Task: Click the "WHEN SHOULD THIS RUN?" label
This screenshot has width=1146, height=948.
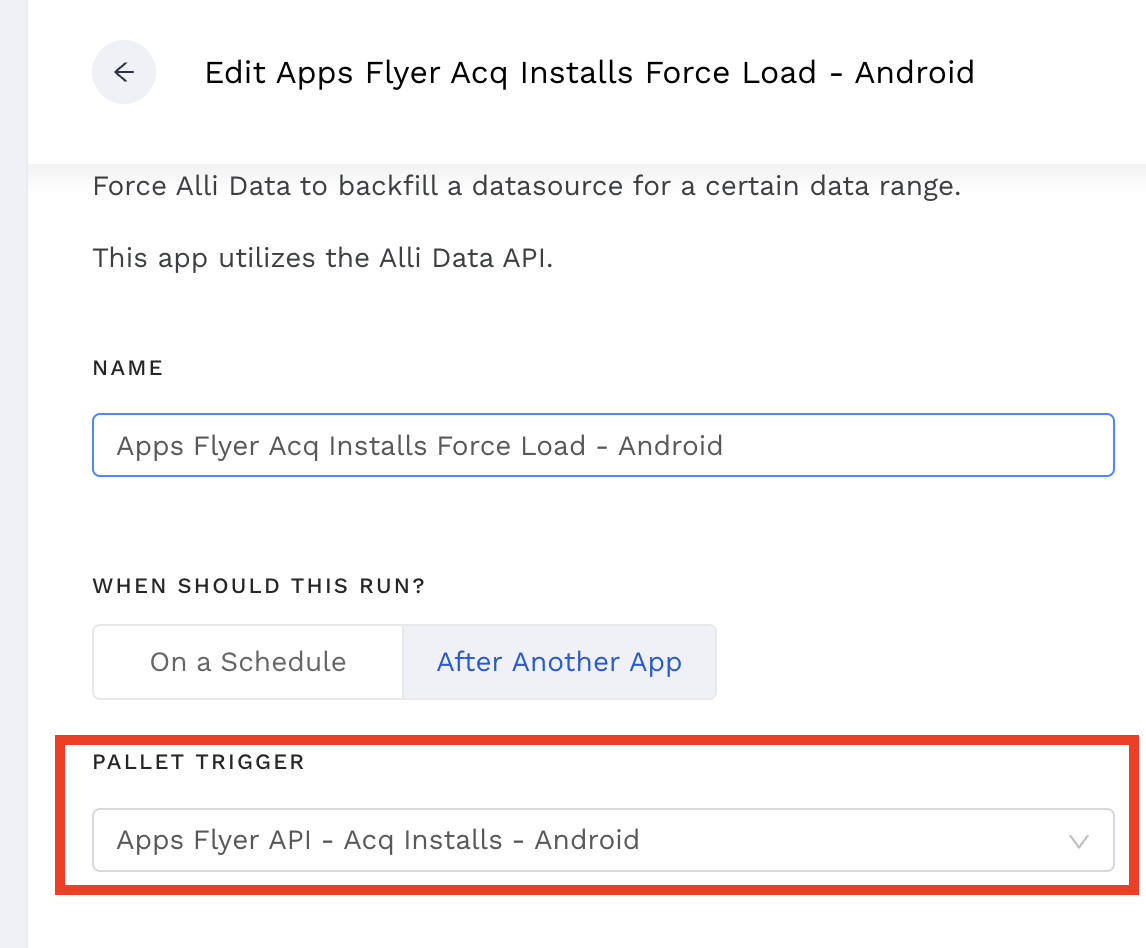Action: (259, 586)
